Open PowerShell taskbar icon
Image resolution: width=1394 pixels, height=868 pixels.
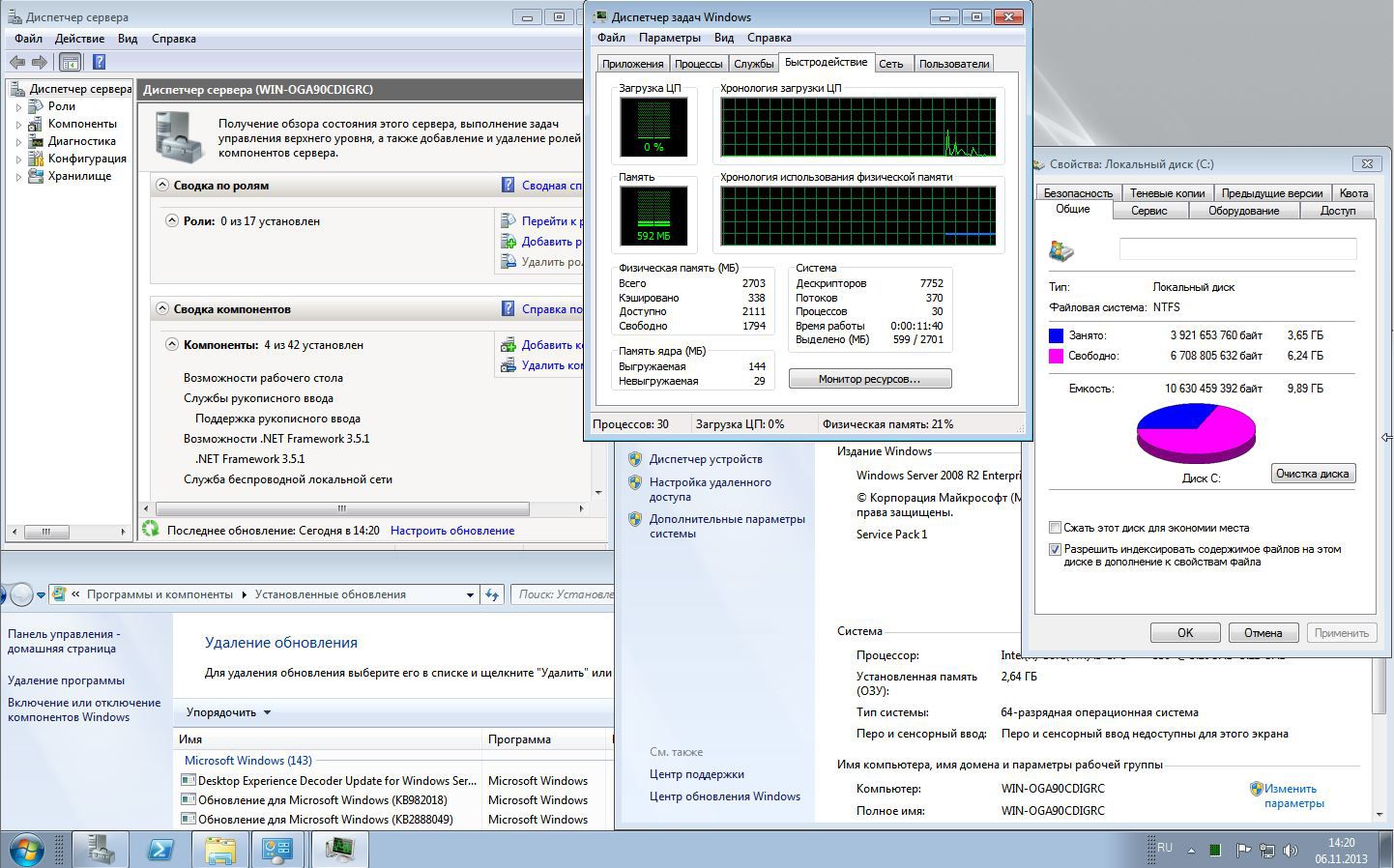point(160,850)
